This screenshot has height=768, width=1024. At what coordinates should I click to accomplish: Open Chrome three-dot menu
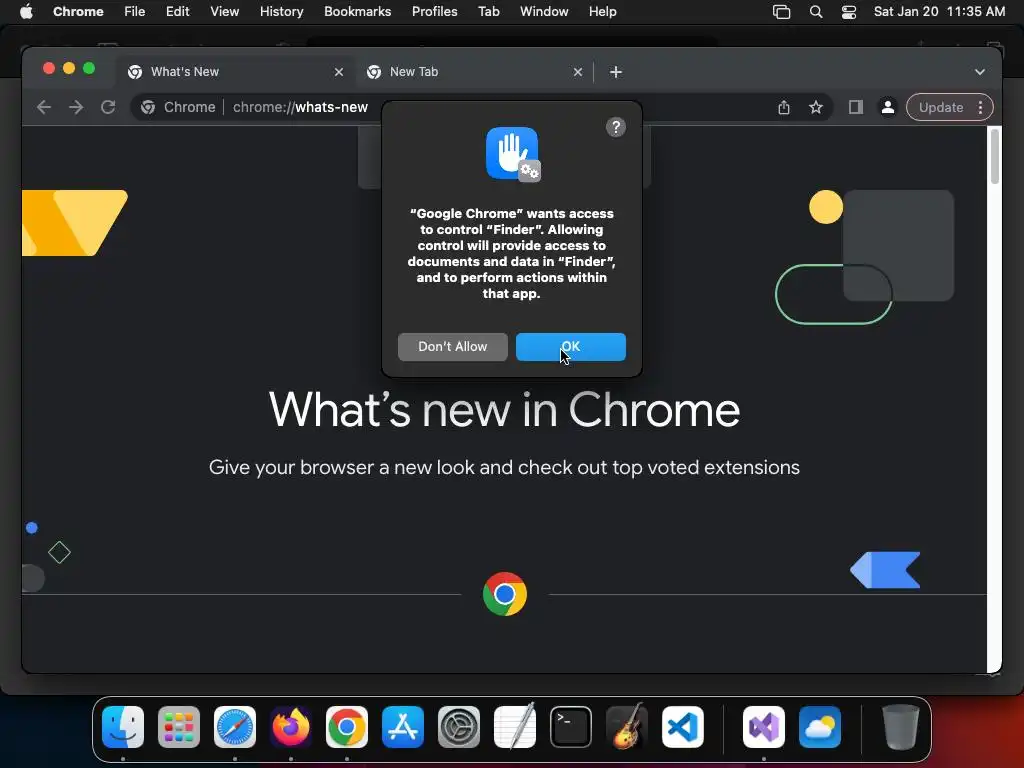point(980,107)
